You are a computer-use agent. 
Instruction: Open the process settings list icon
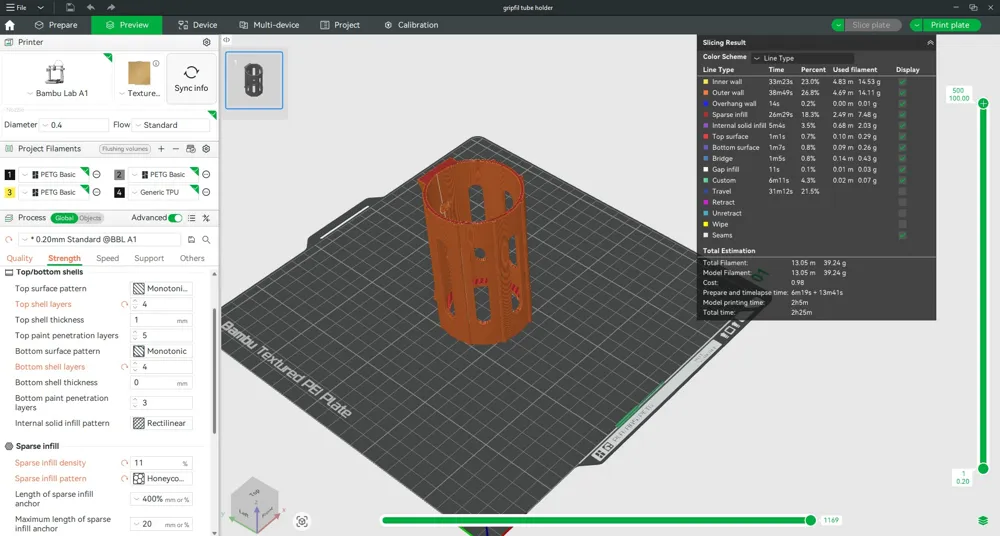pos(192,218)
